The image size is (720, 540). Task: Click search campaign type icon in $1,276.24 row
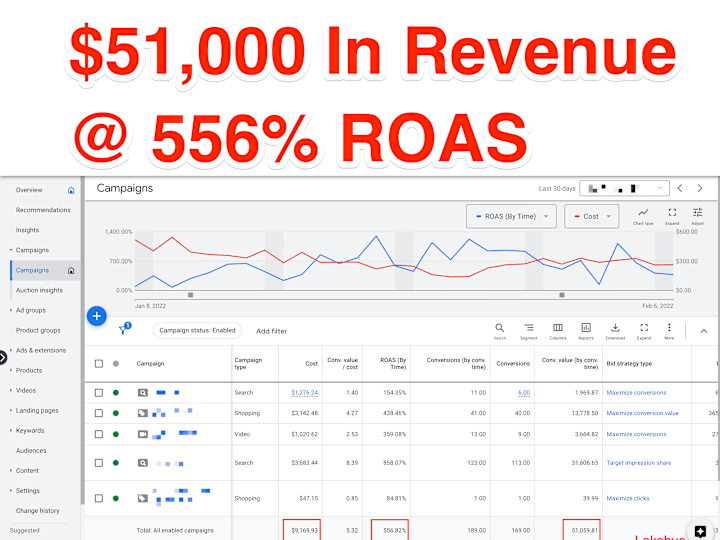point(143,393)
